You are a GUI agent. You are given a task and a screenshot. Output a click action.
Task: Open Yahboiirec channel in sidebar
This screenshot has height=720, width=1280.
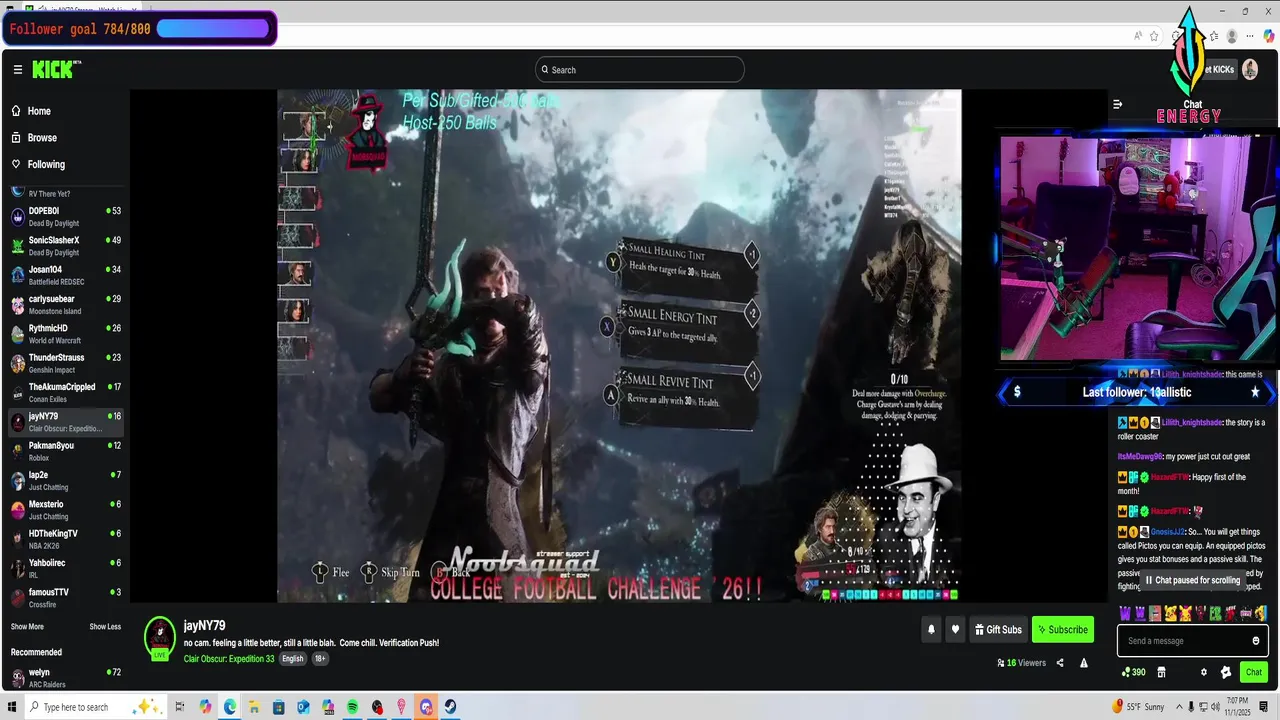pyautogui.click(x=64, y=569)
